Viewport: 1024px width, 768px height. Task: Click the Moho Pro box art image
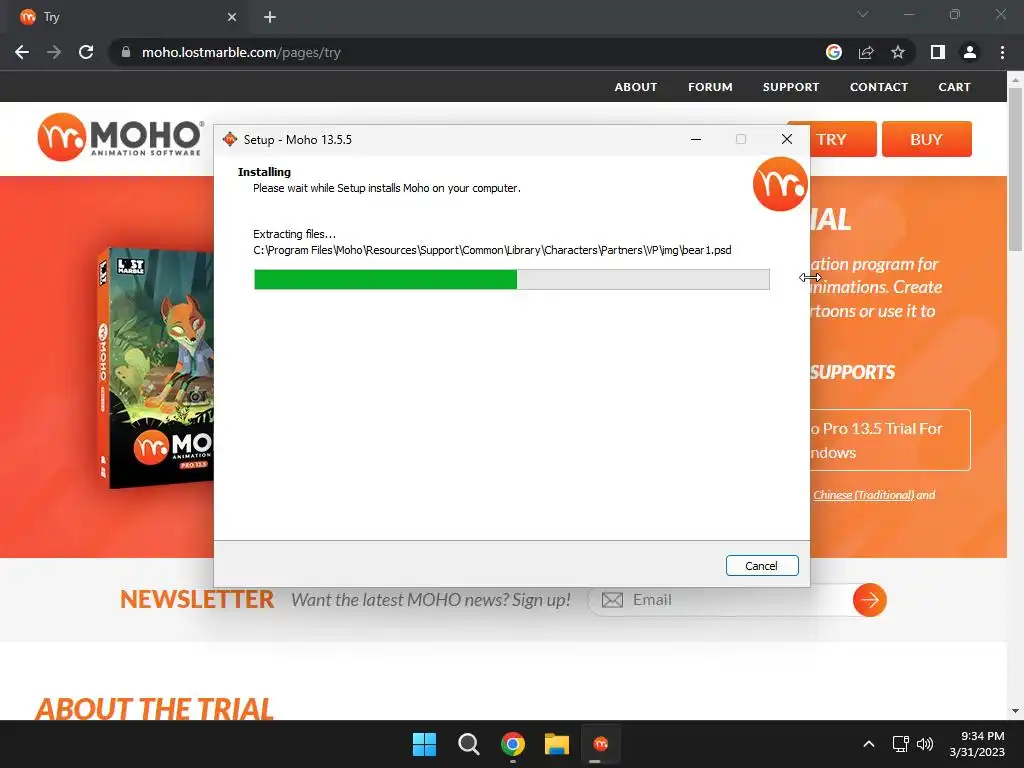155,368
